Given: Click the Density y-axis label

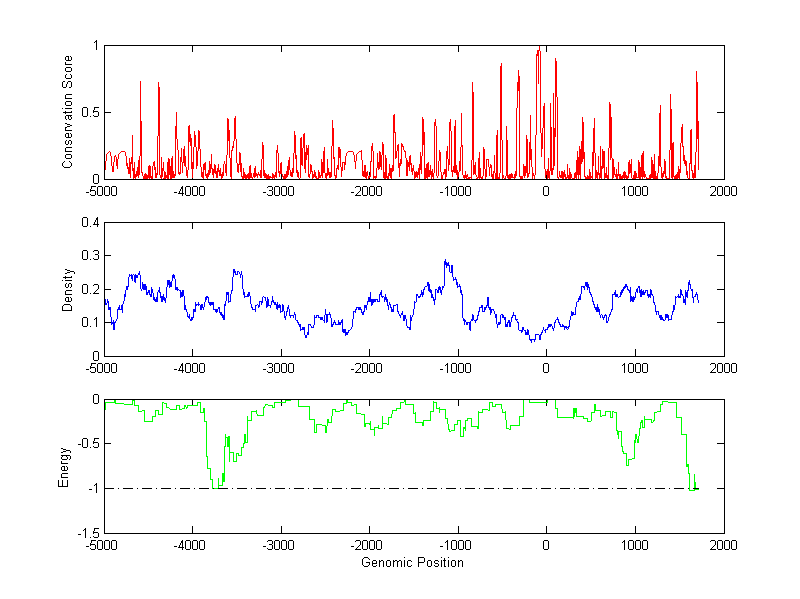Looking at the screenshot, I should click(68, 289).
